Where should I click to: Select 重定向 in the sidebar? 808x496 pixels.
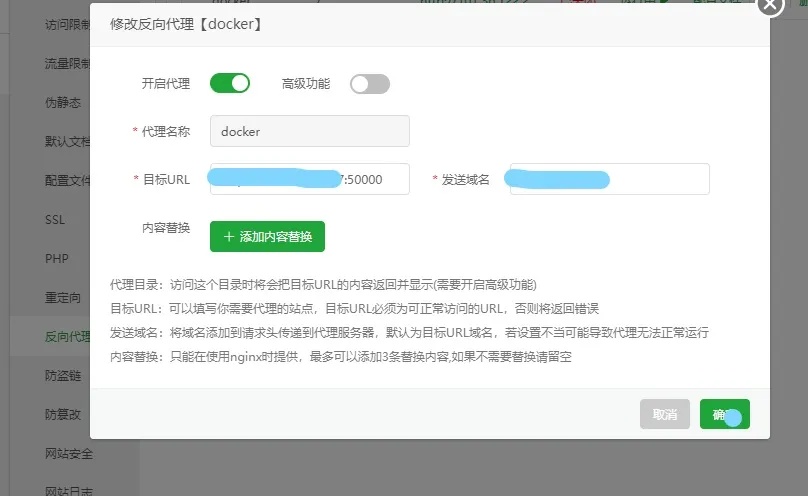[x=63, y=298]
